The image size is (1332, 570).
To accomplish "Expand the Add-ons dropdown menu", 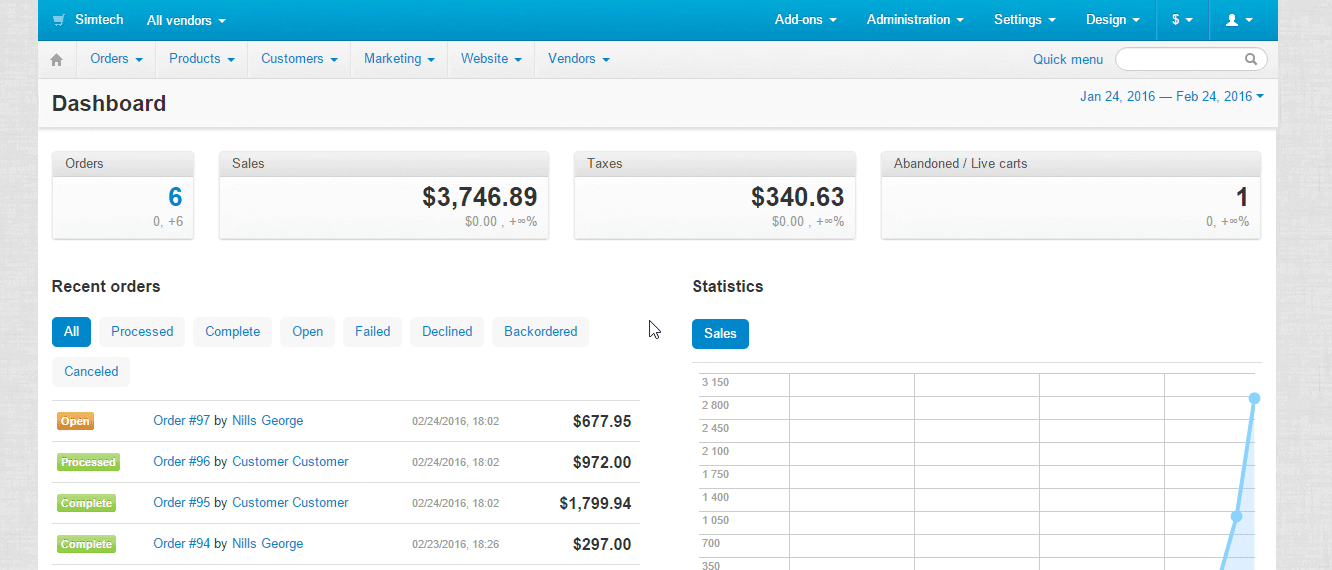I will click(805, 20).
